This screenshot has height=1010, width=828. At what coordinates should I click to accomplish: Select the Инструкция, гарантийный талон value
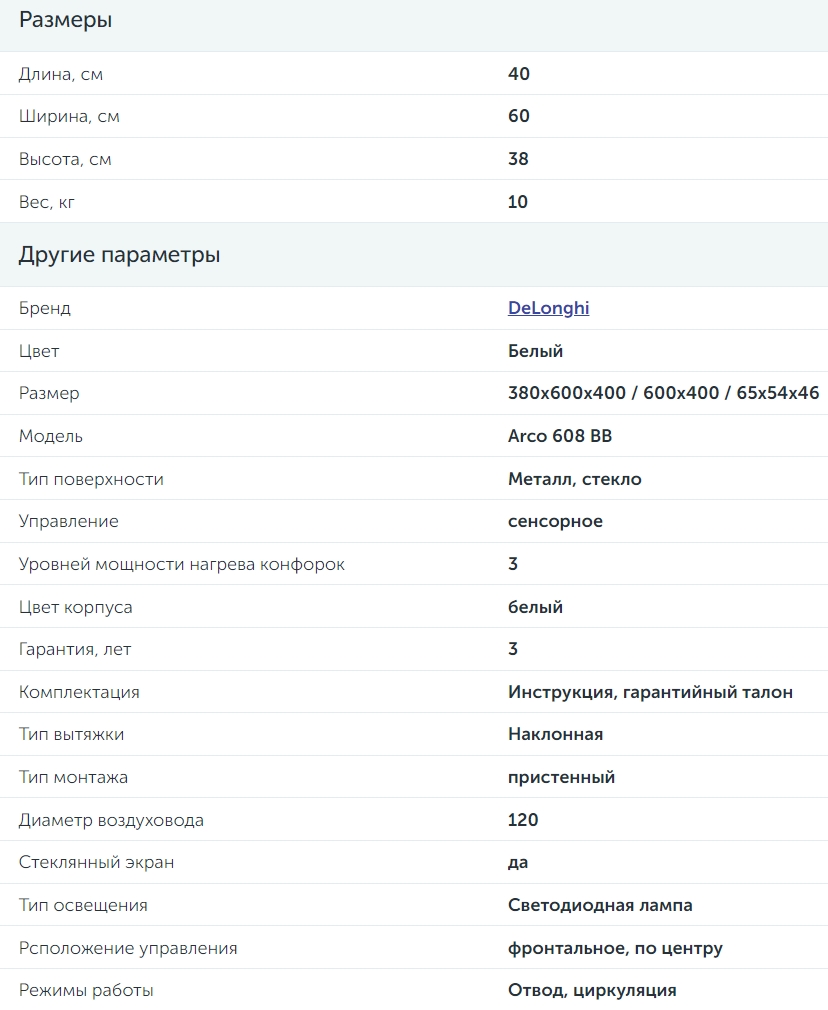(x=650, y=692)
